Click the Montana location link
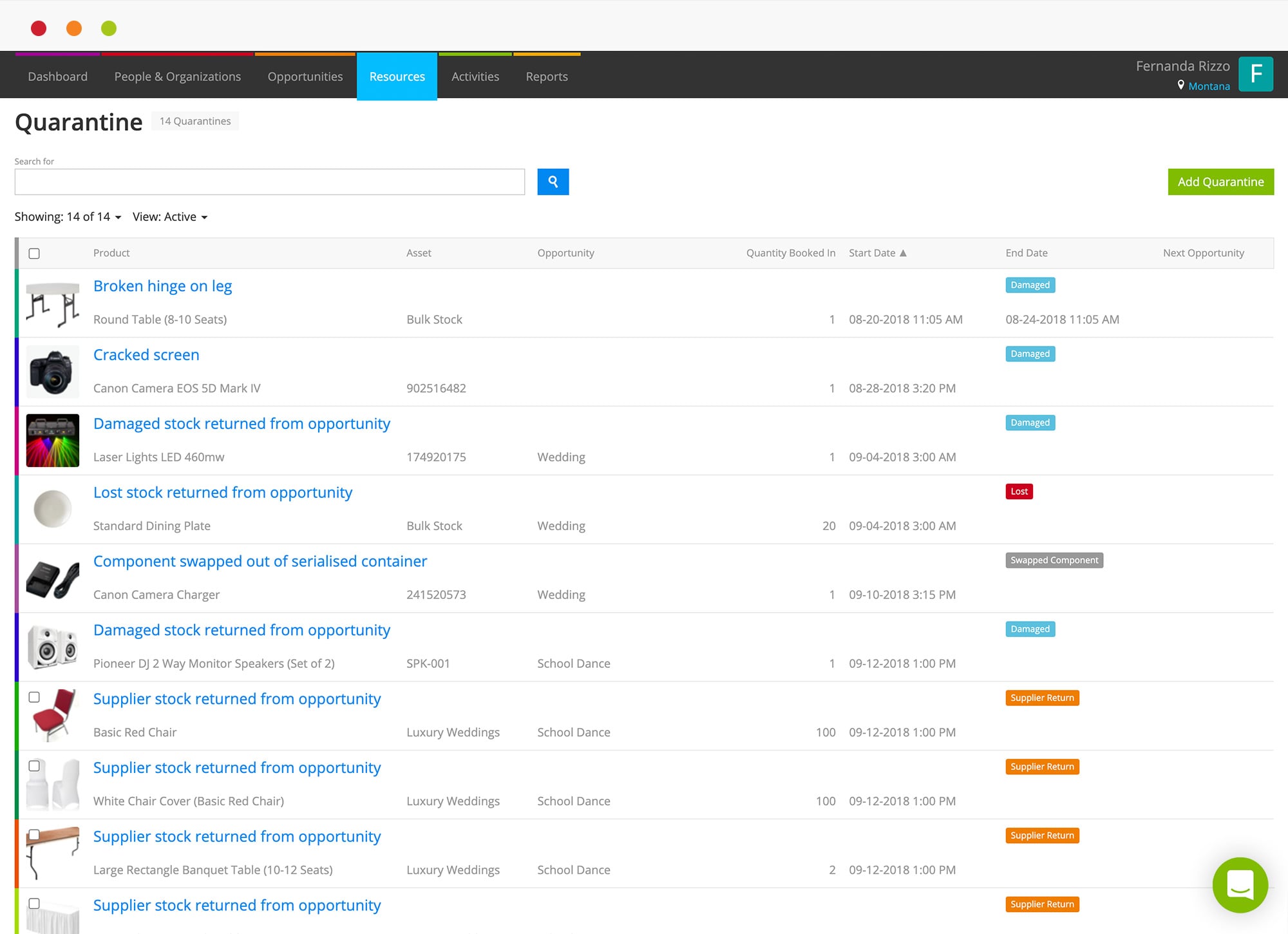This screenshot has height=934, width=1288. point(1209,86)
